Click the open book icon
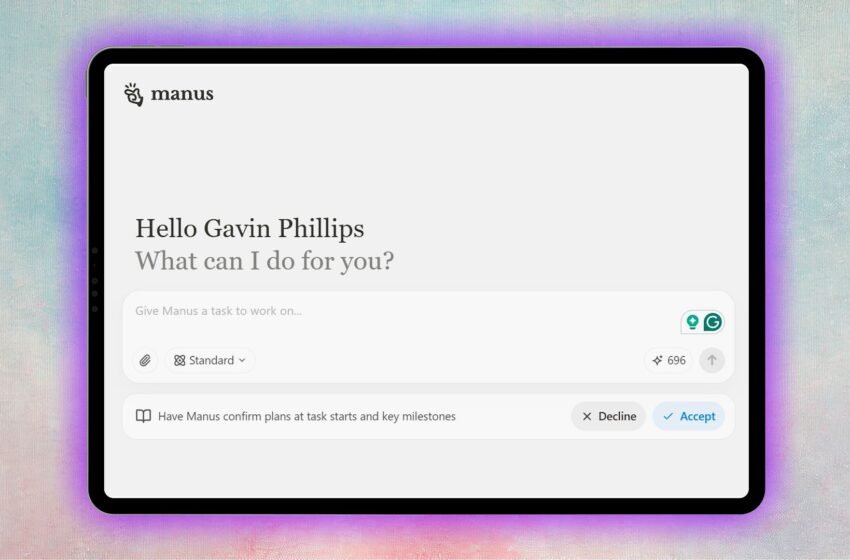 pyautogui.click(x=143, y=416)
